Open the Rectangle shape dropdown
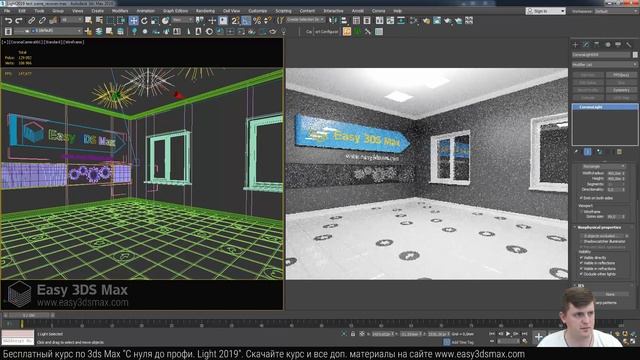This screenshot has width=640, height=360. click(603, 166)
